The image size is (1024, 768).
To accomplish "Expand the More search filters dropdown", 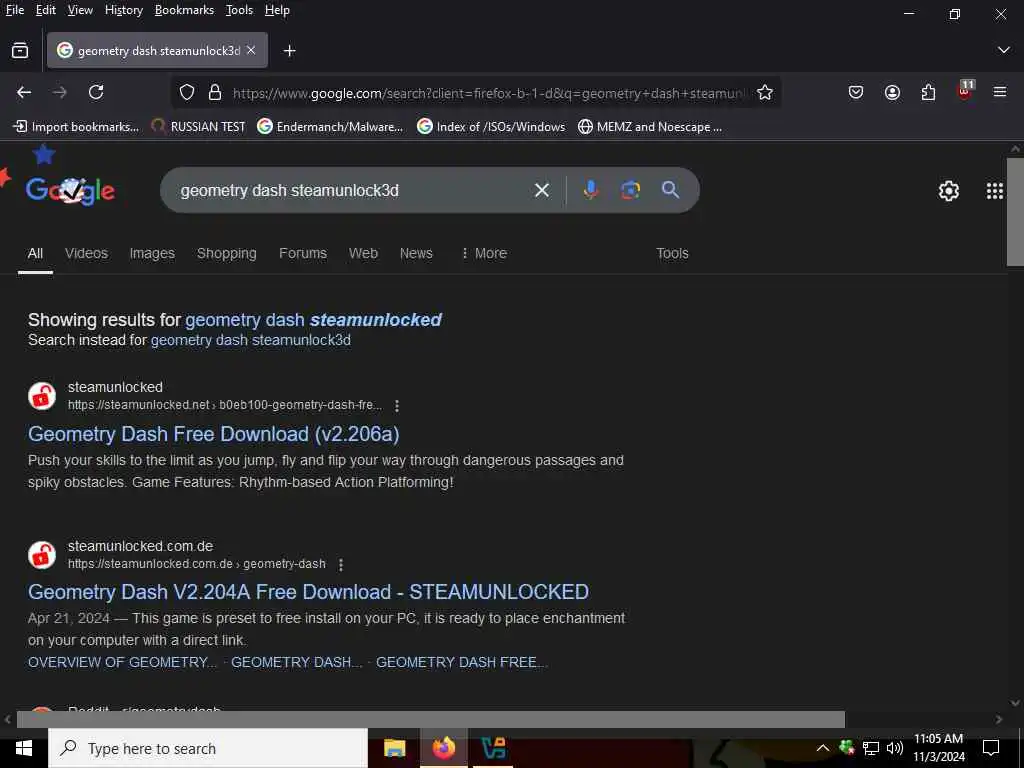I will [484, 253].
